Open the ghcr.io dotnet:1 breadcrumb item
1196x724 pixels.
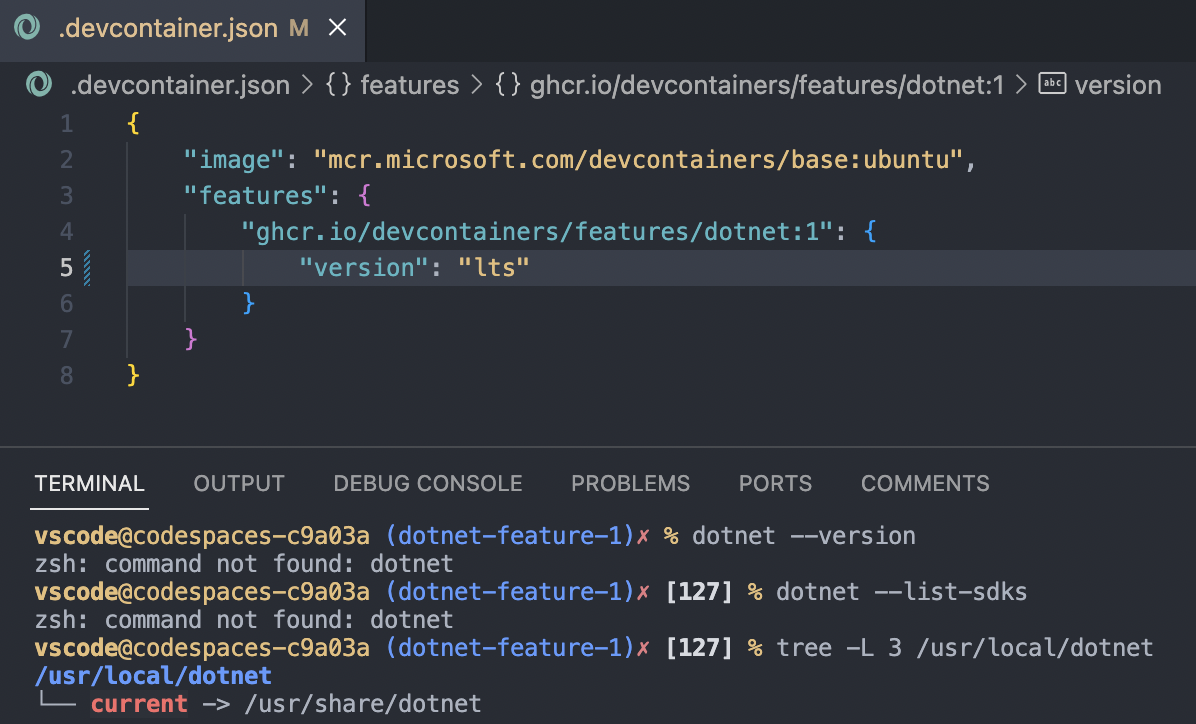(767, 85)
